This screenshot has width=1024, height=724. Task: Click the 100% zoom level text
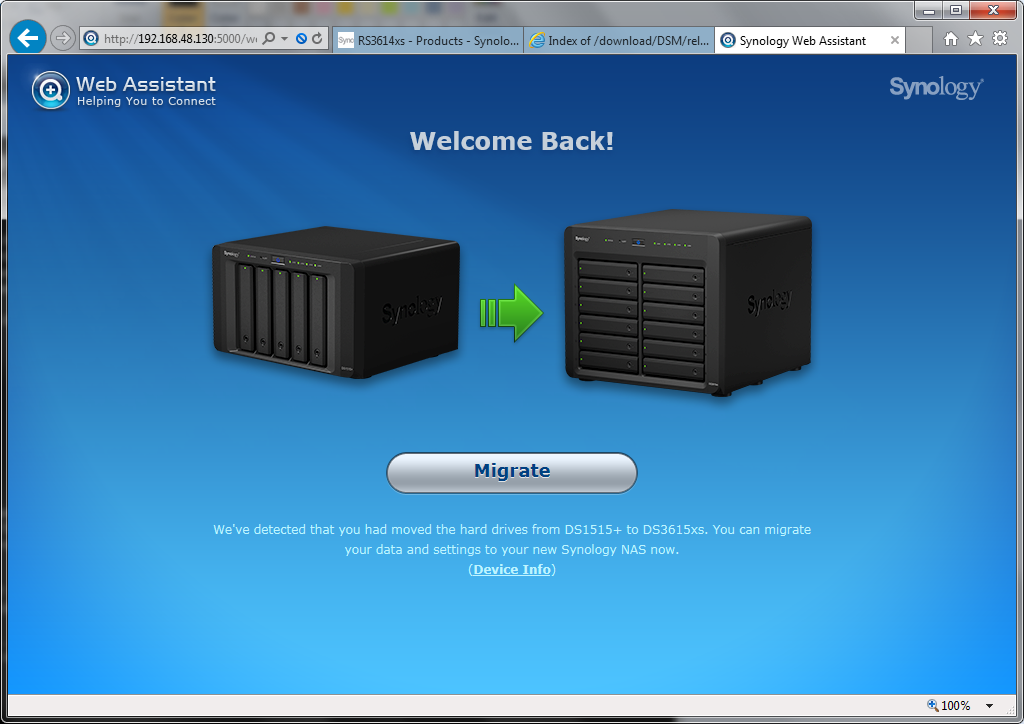click(955, 706)
